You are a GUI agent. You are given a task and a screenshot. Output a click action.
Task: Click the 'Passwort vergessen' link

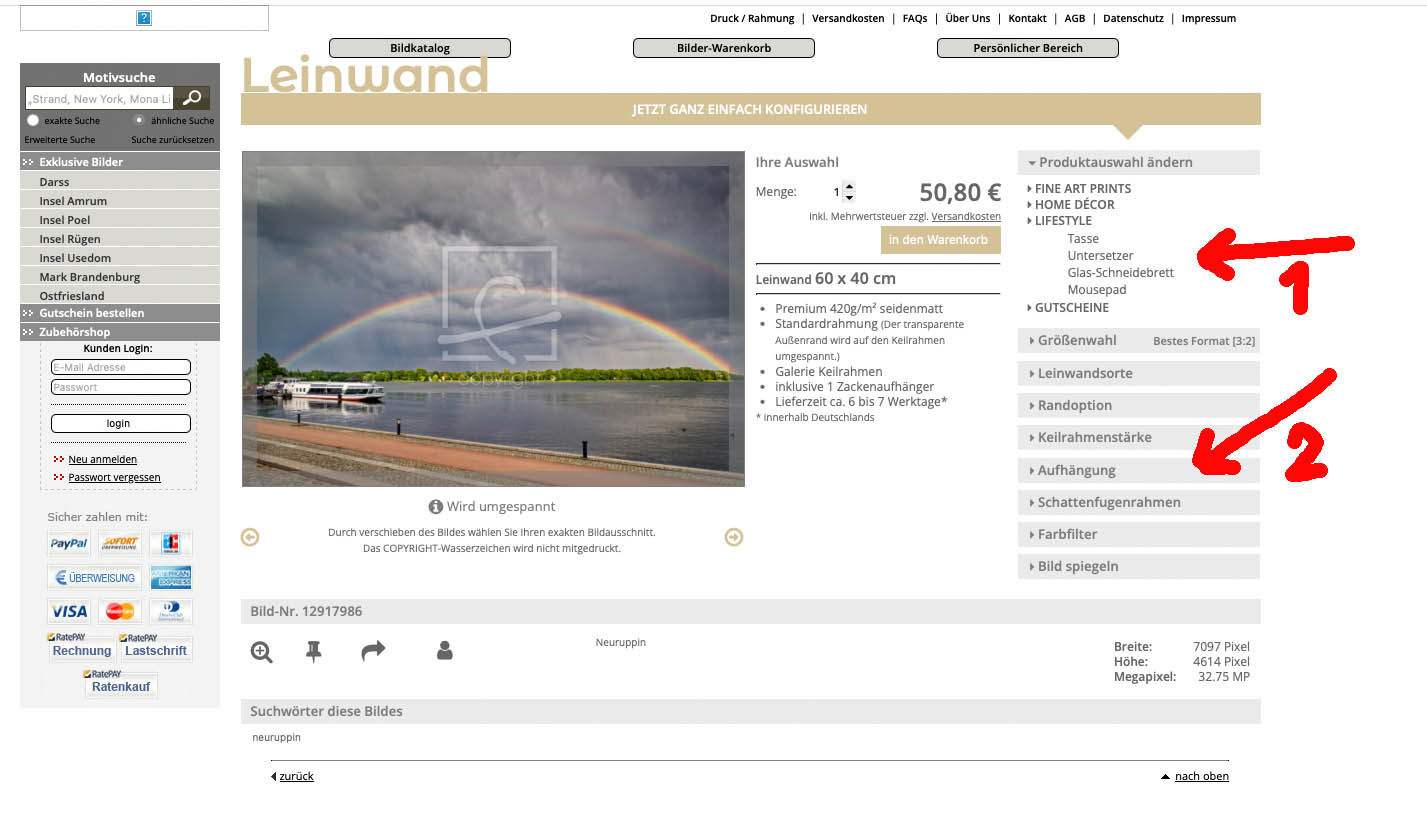(114, 477)
